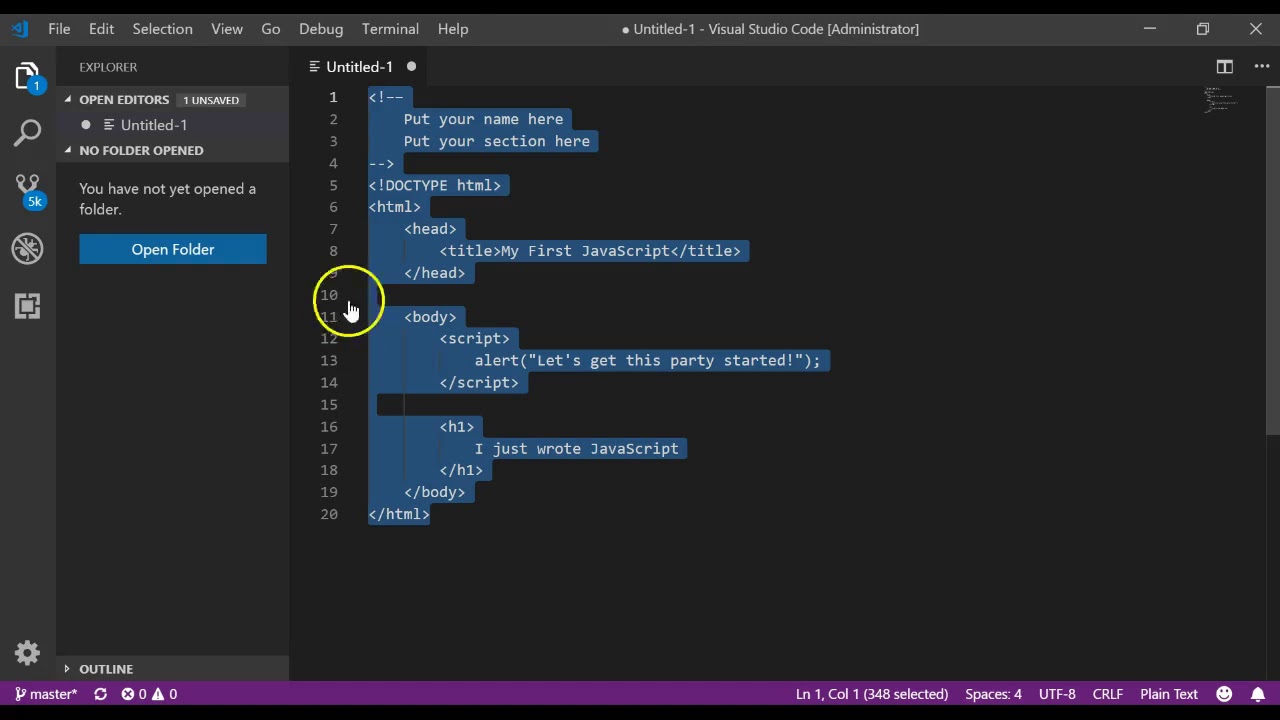Image resolution: width=1280 pixels, height=720 pixels.
Task: Click the editor minimap preview
Action: click(1221, 100)
